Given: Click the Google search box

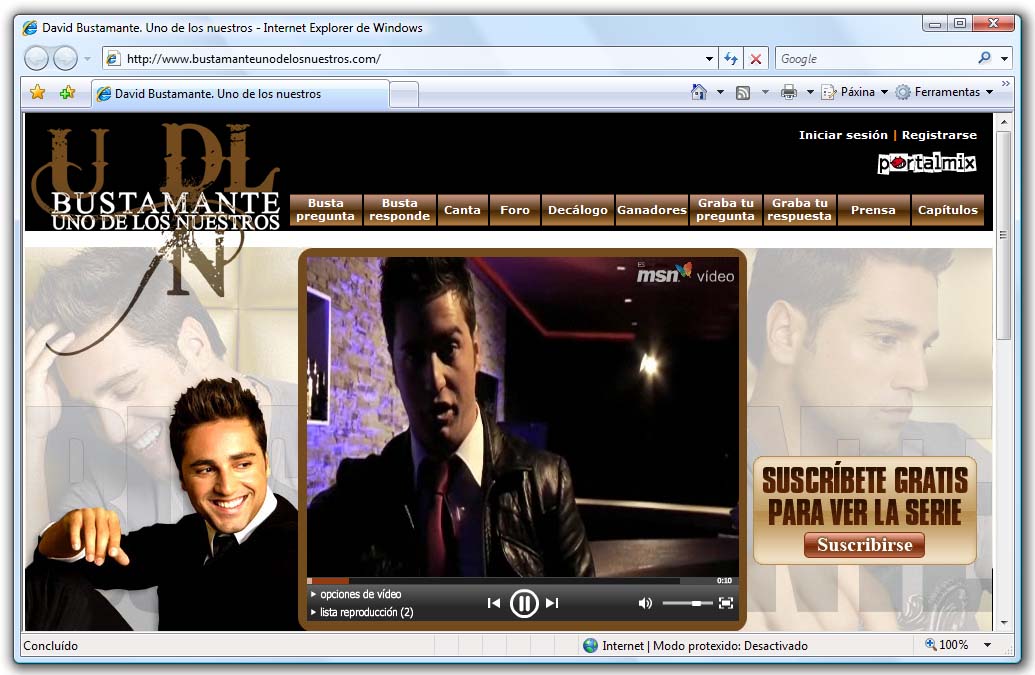Looking at the screenshot, I should point(875,59).
